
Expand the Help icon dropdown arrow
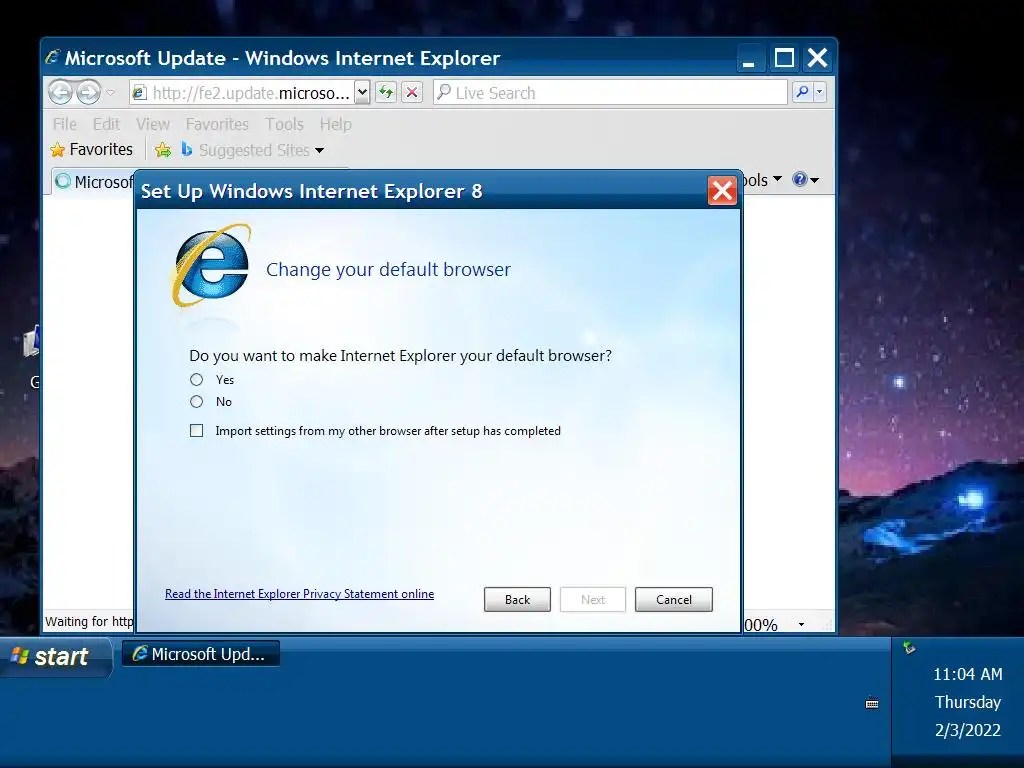(814, 180)
